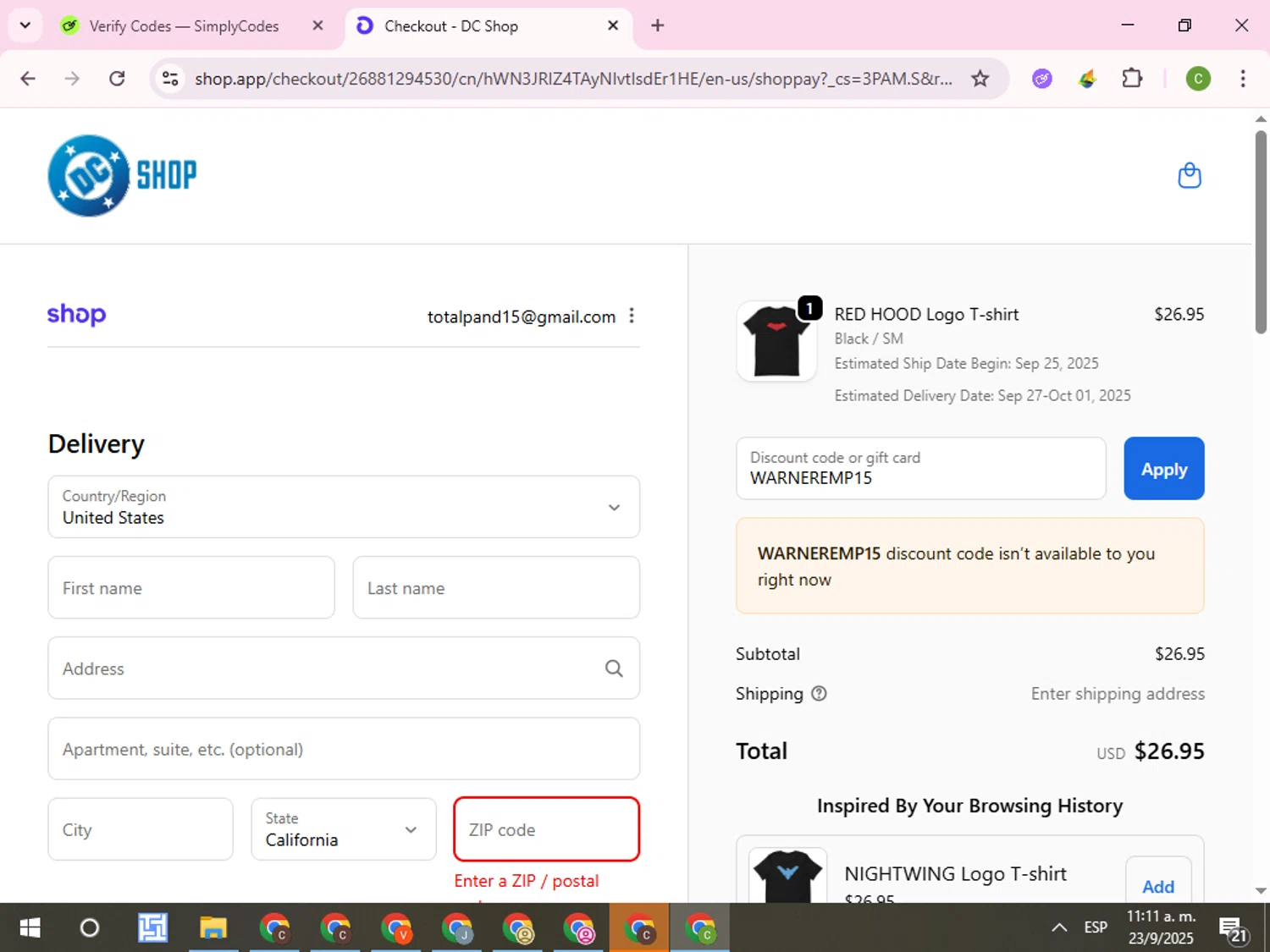Click the purple Shop pay logo

coord(76,315)
